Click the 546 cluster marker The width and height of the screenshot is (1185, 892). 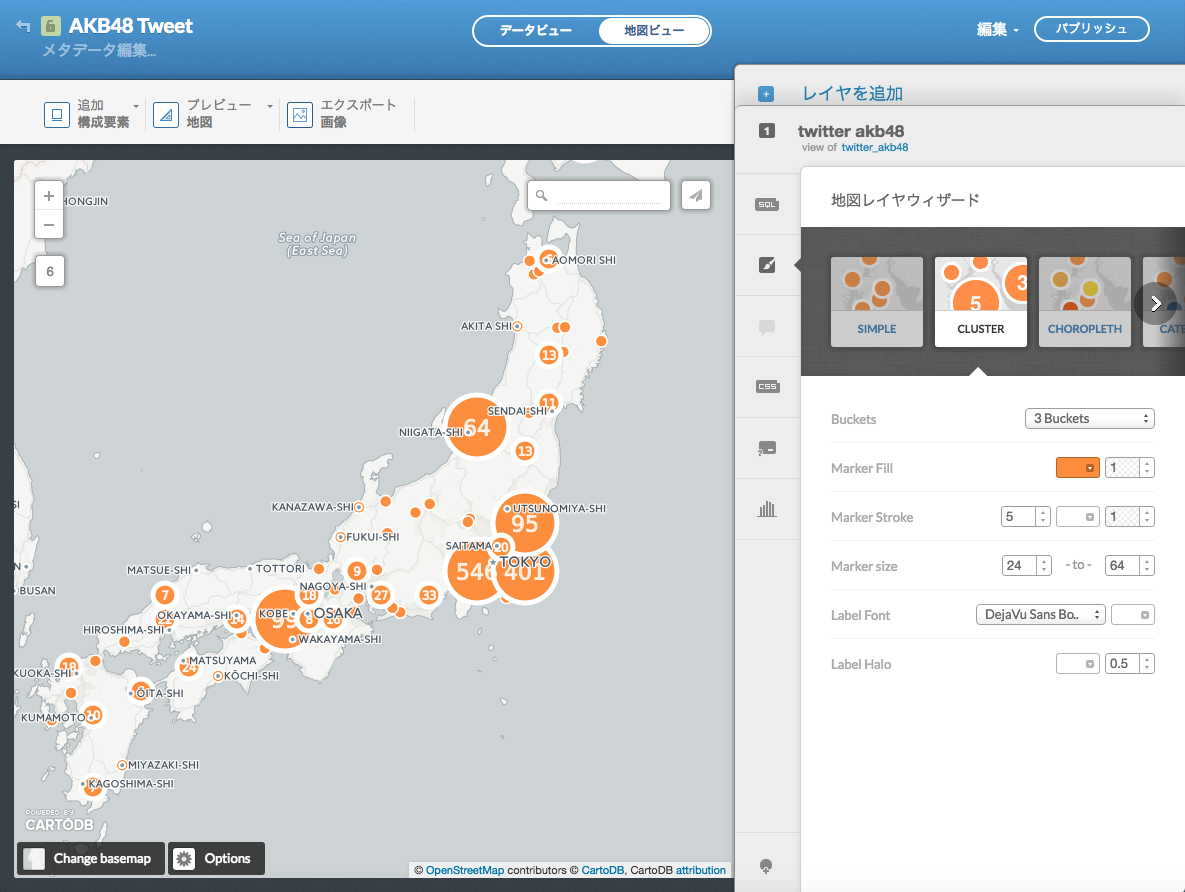tap(473, 571)
